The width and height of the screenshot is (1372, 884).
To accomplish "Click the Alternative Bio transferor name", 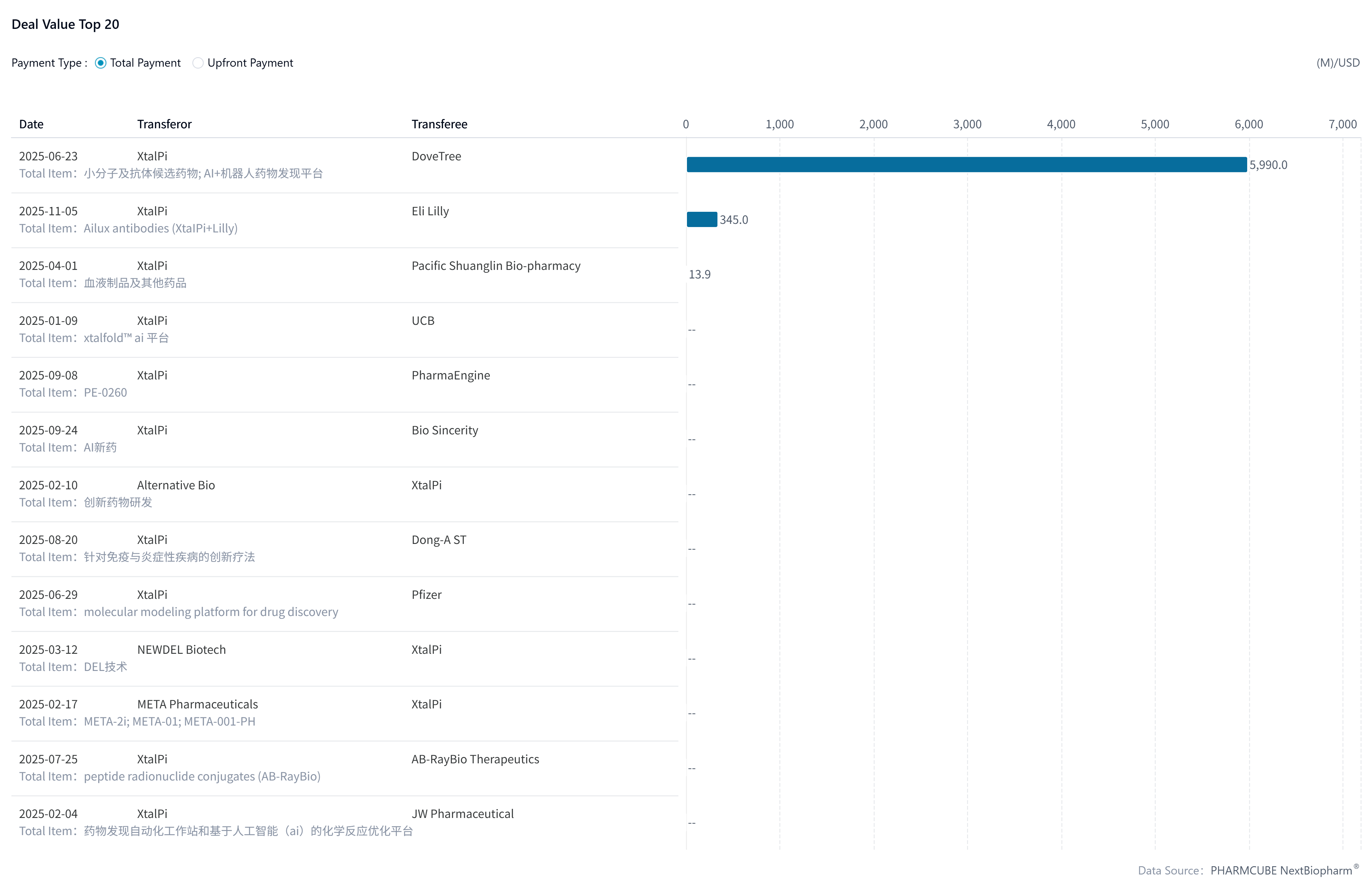I will click(176, 485).
